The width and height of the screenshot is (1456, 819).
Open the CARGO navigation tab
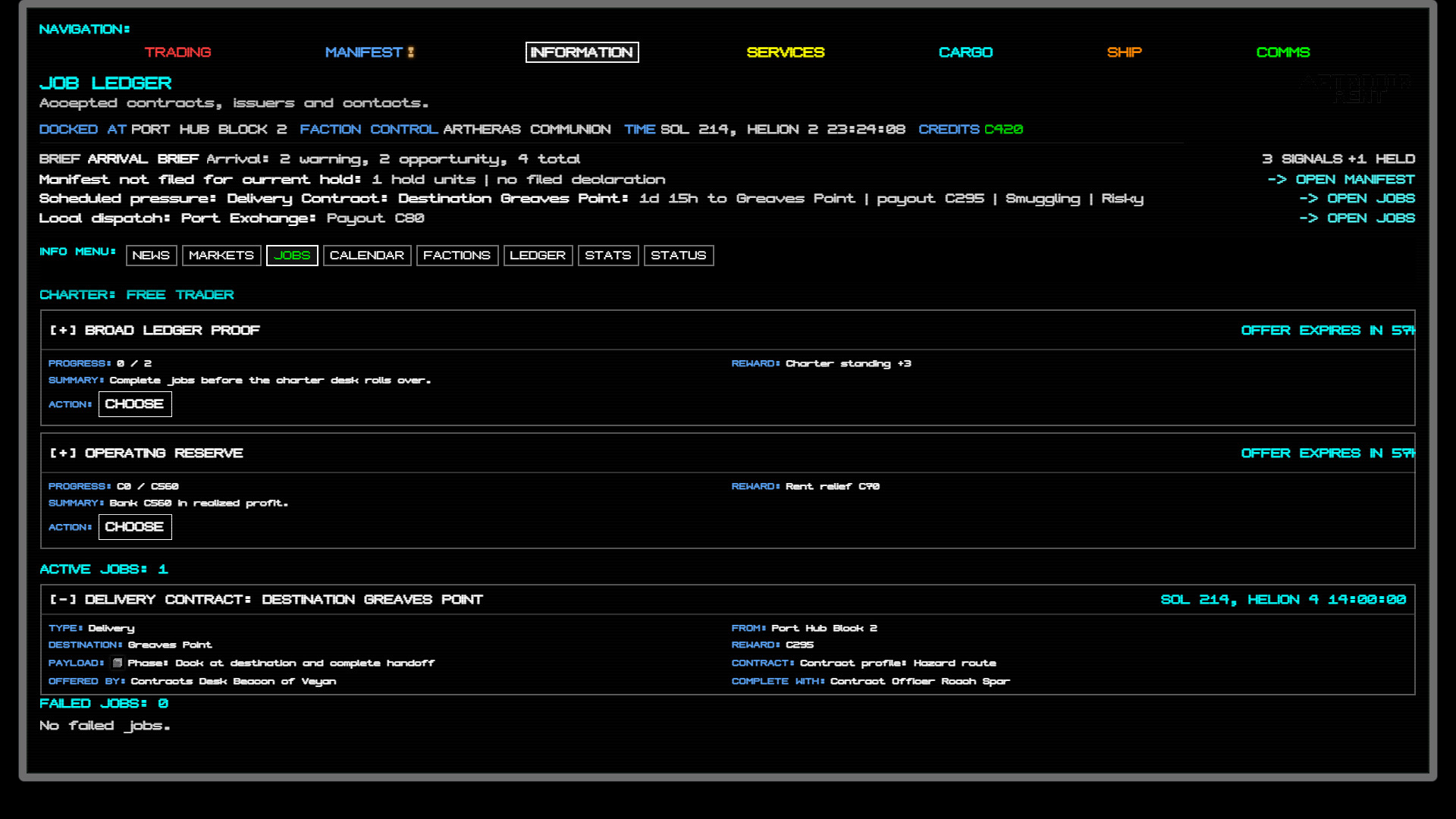pyautogui.click(x=965, y=52)
